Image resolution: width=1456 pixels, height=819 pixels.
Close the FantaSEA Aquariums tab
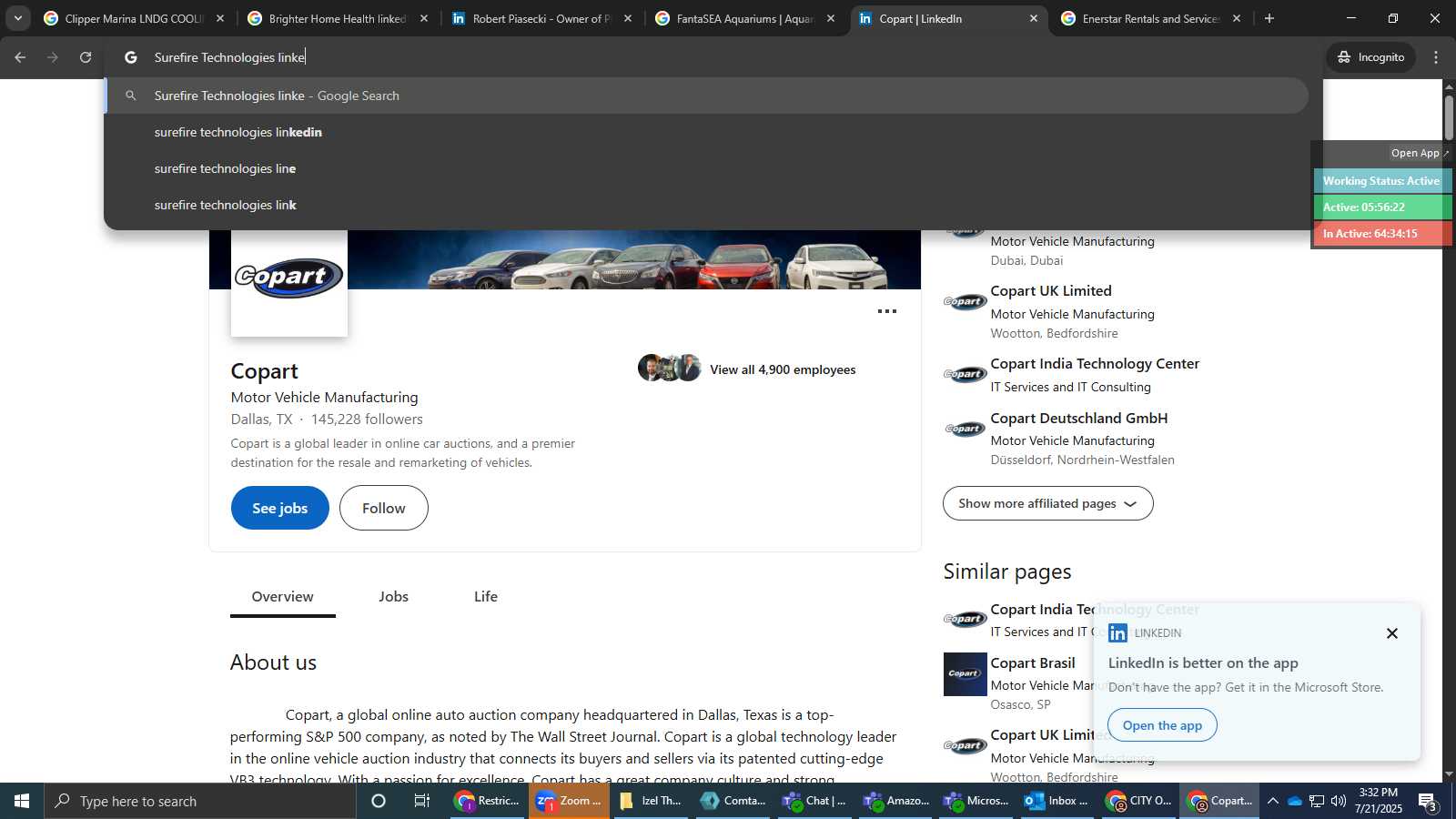(x=831, y=18)
